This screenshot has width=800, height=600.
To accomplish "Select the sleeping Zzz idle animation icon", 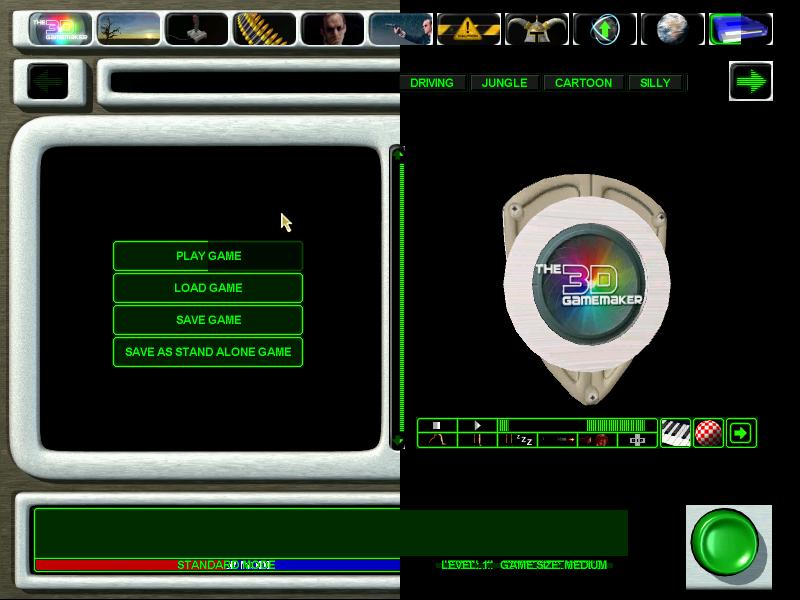I will pos(518,440).
